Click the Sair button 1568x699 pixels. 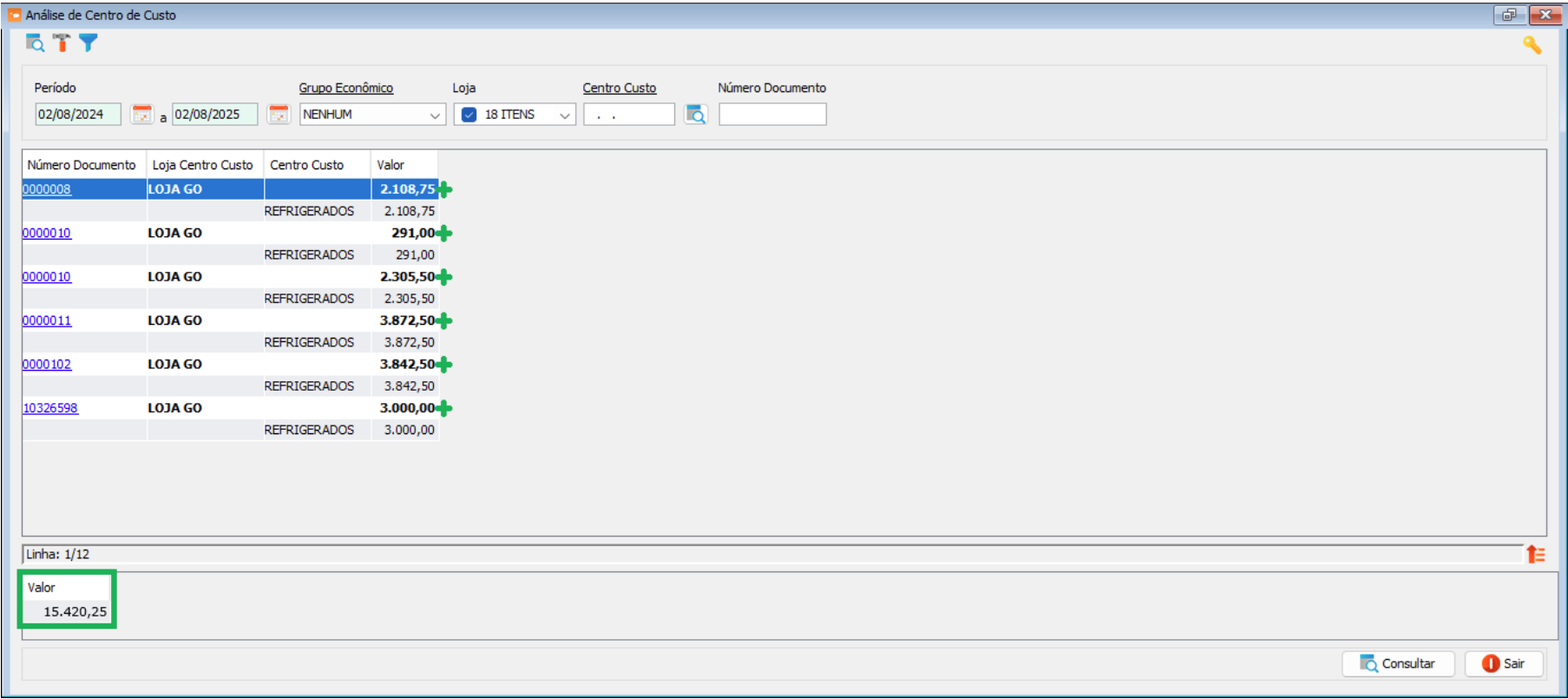coord(1504,663)
